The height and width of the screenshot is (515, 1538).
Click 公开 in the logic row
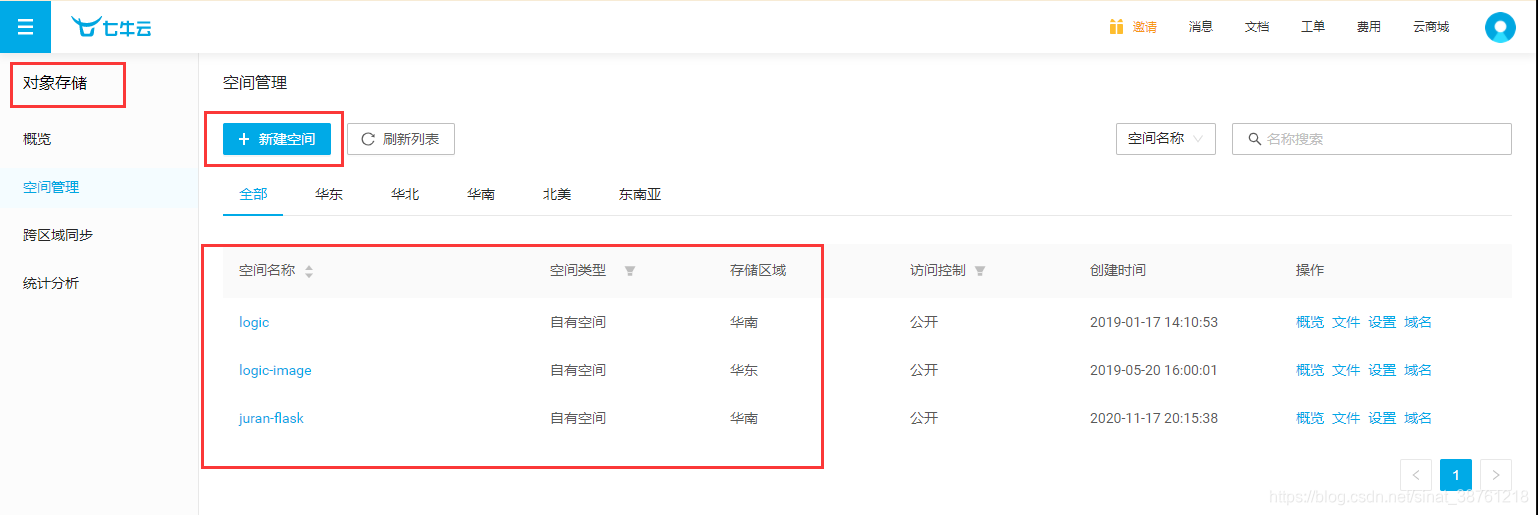coord(924,322)
